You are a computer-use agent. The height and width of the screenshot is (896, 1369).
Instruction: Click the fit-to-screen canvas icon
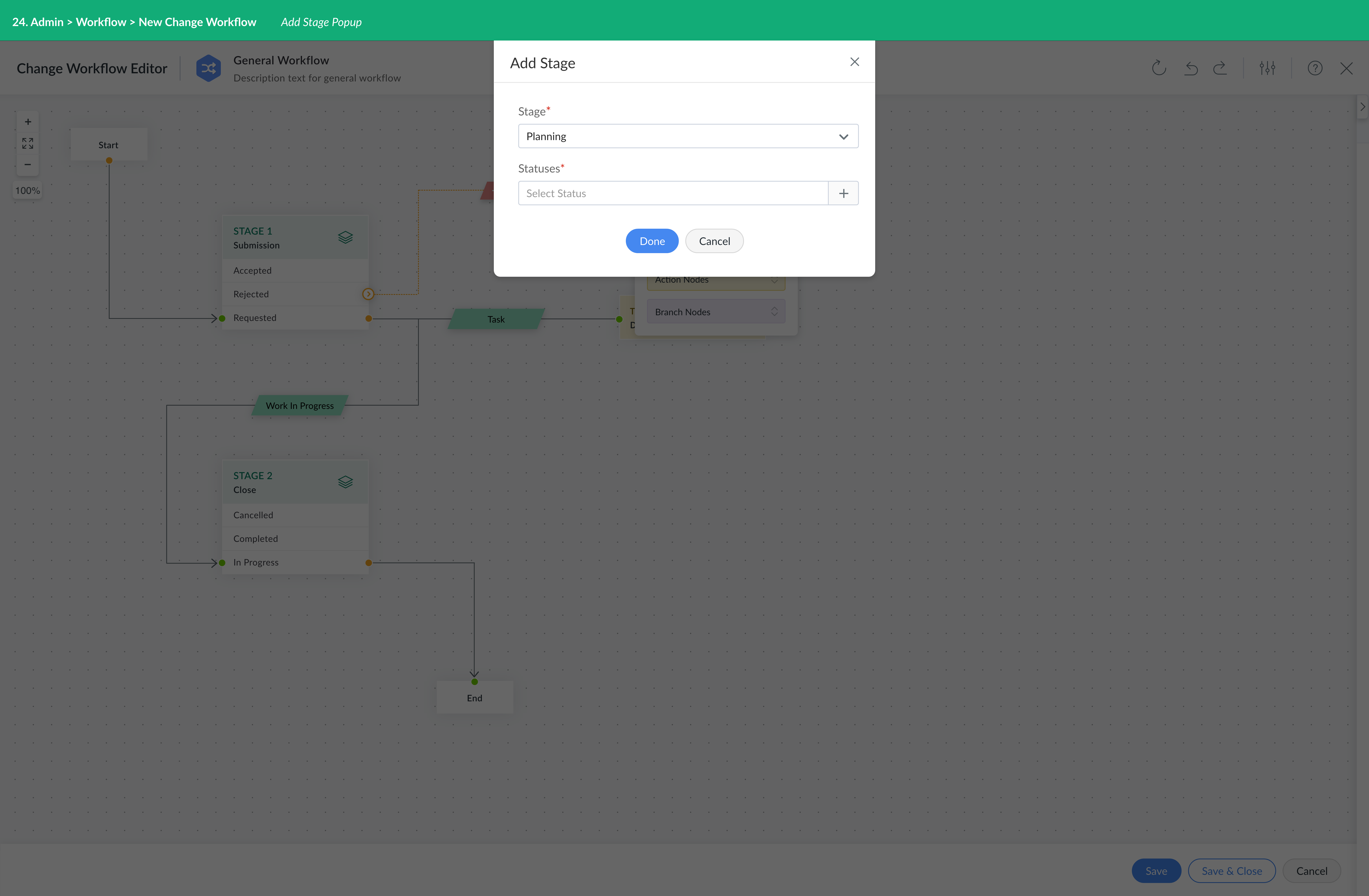tap(28, 143)
